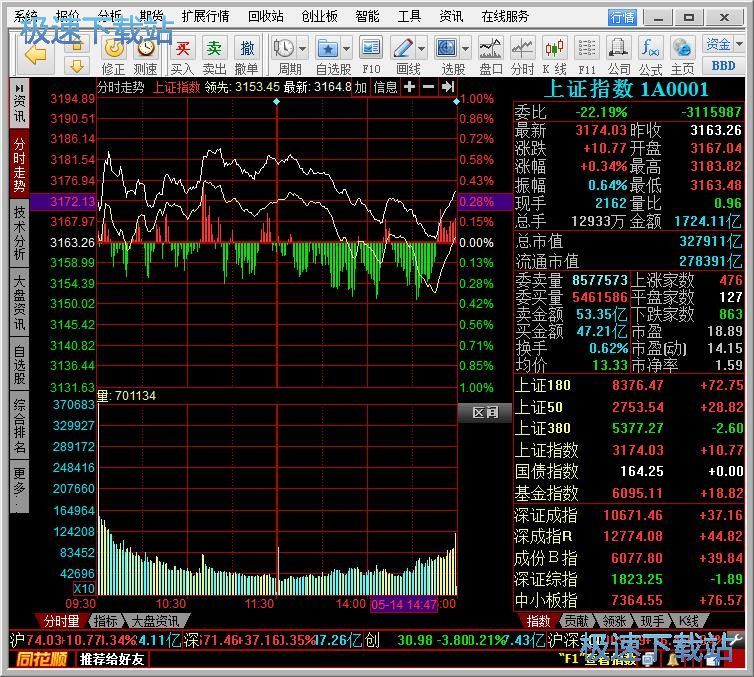This screenshot has width=754, height=677.
Task: Switch to K线 candlestick chart icon
Action: [554, 54]
